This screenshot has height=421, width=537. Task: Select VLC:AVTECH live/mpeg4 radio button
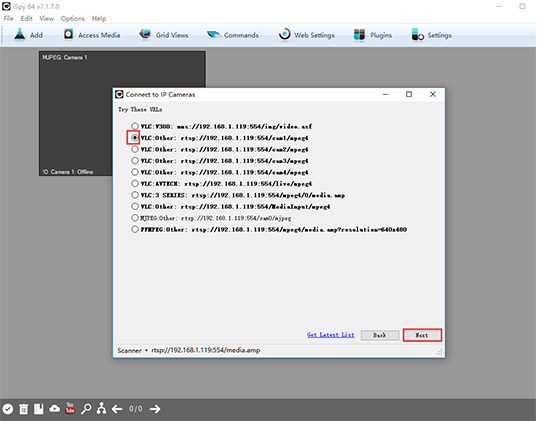135,183
